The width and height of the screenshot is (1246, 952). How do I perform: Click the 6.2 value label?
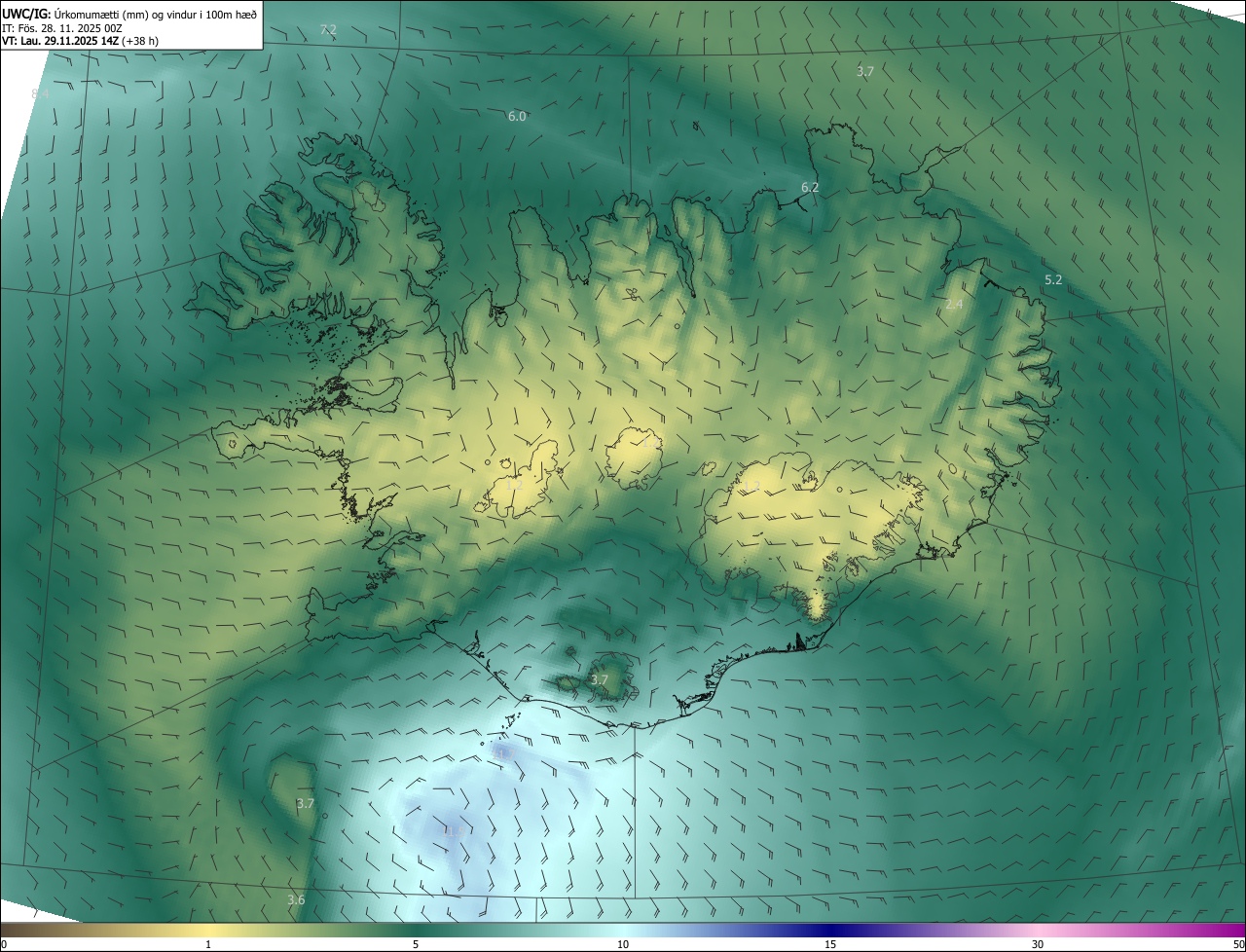point(810,187)
